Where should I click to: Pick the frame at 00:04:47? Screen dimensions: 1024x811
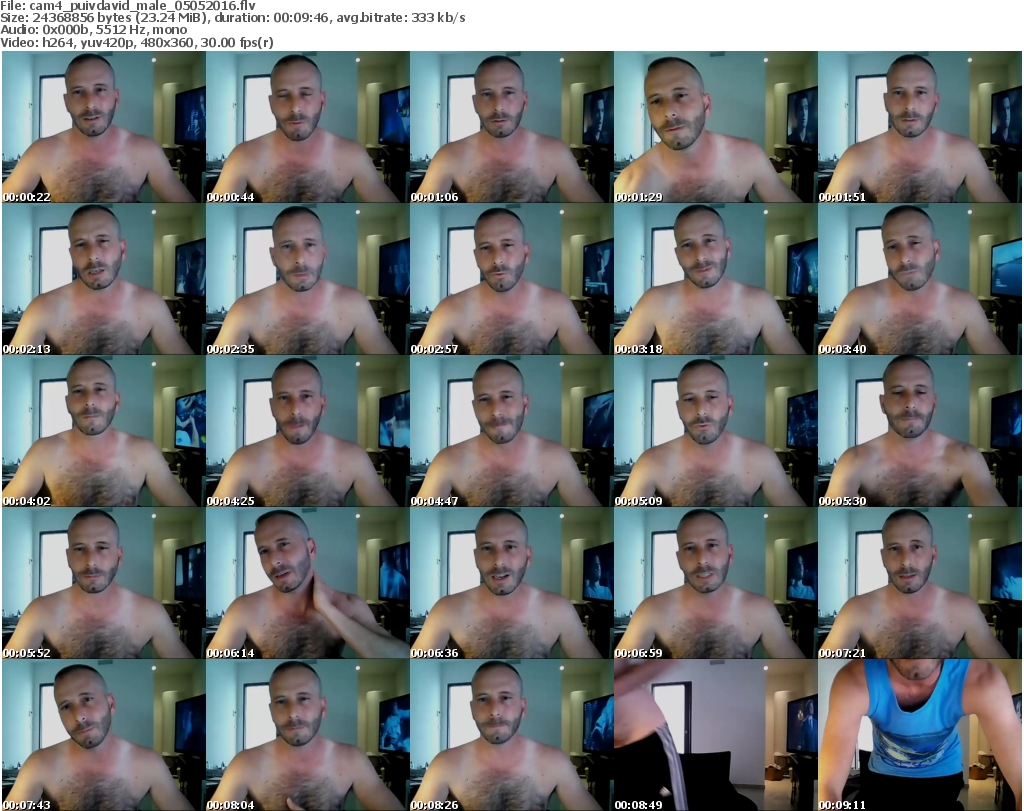click(511, 431)
